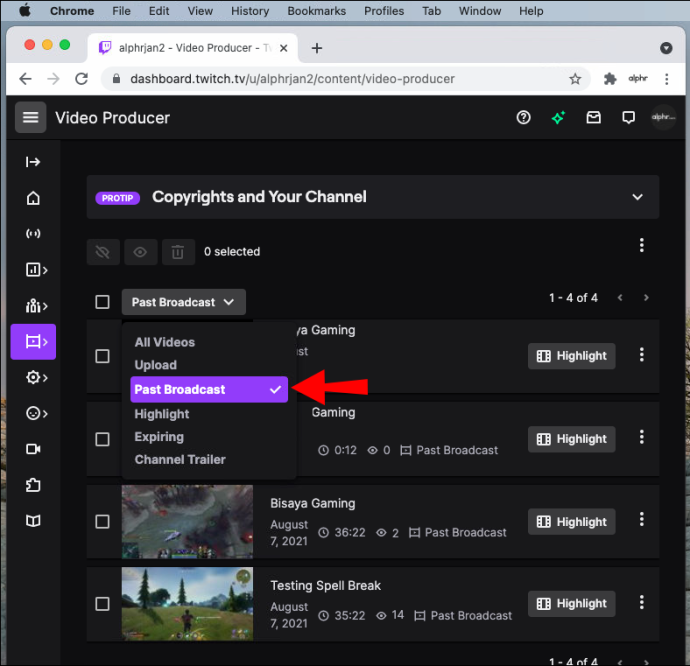690x666 pixels.
Task: Click the Bisaya Gaming video thumbnail
Action: [187, 521]
